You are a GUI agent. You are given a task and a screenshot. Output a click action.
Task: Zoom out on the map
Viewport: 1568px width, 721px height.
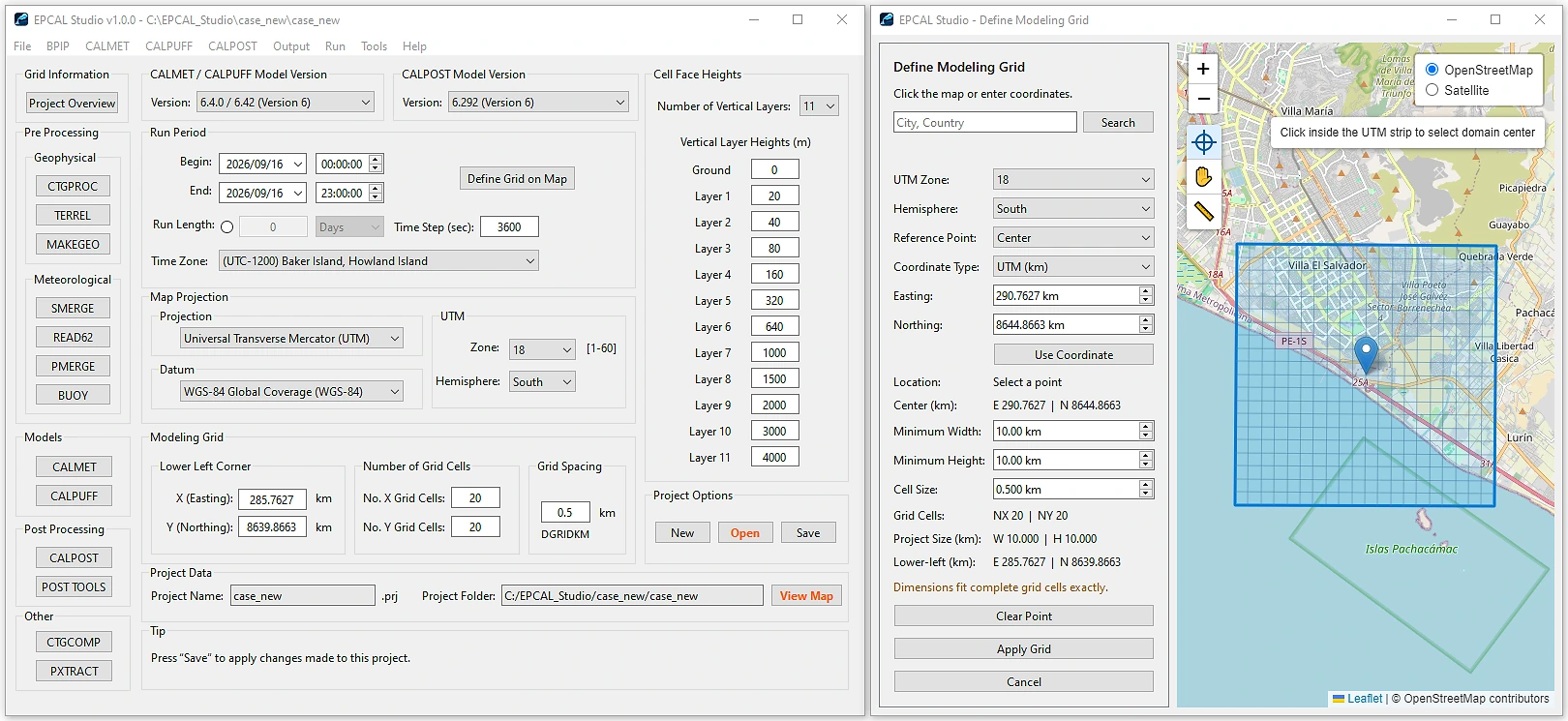tap(1203, 98)
